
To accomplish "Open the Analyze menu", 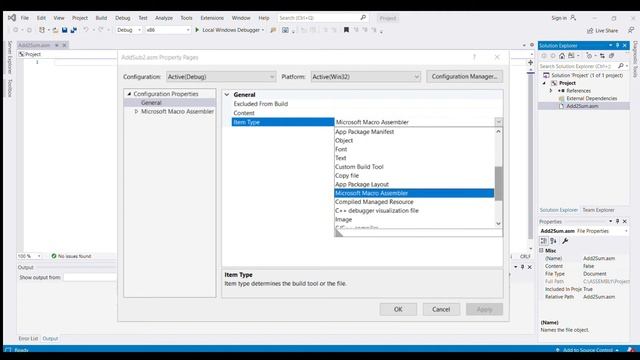I will point(164,18).
